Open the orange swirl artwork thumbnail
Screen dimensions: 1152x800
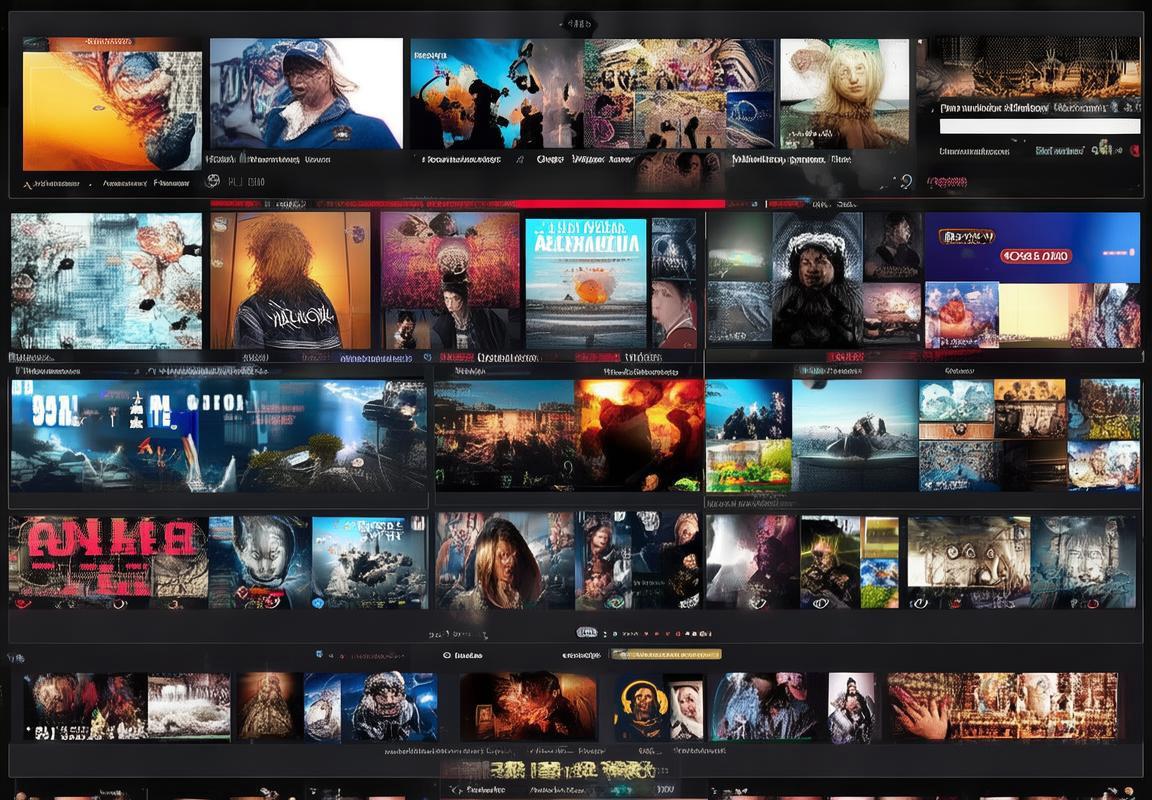pyautogui.click(x=112, y=110)
